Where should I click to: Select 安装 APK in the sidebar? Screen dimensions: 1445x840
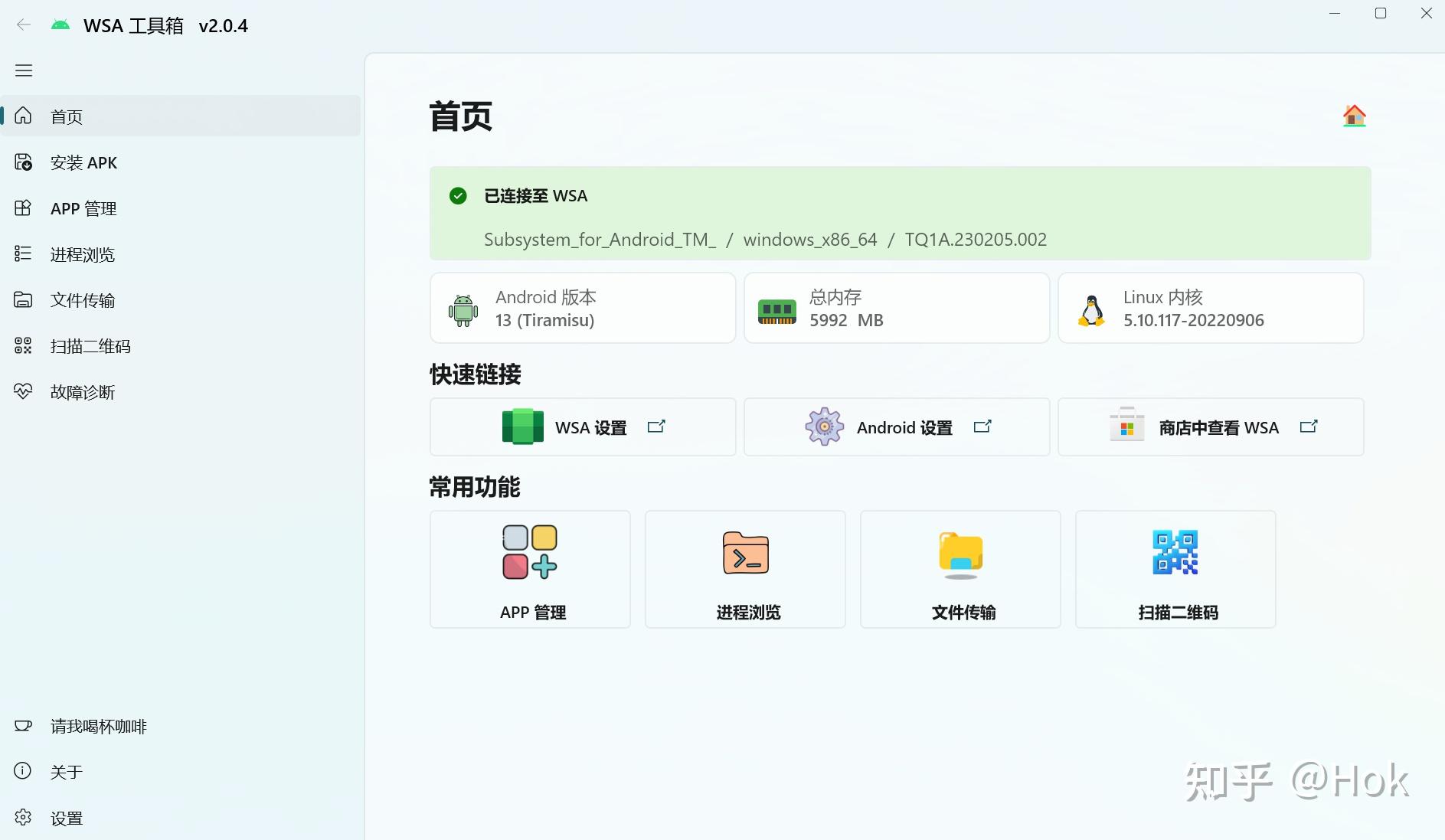click(x=83, y=162)
